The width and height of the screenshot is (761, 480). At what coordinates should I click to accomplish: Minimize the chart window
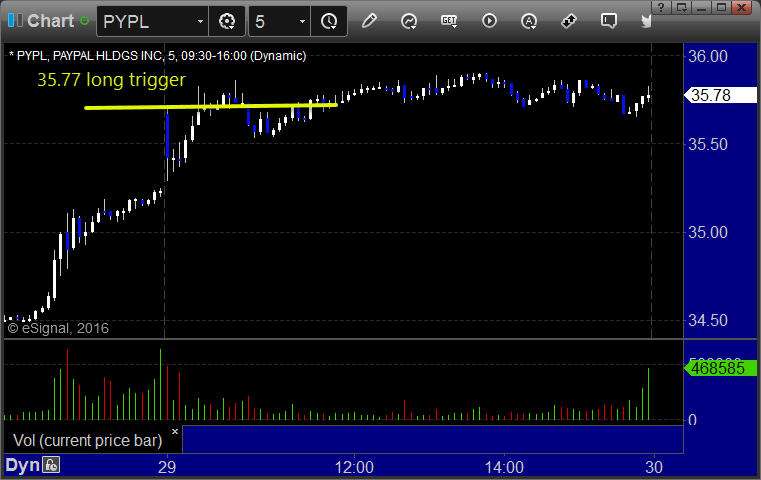point(702,7)
